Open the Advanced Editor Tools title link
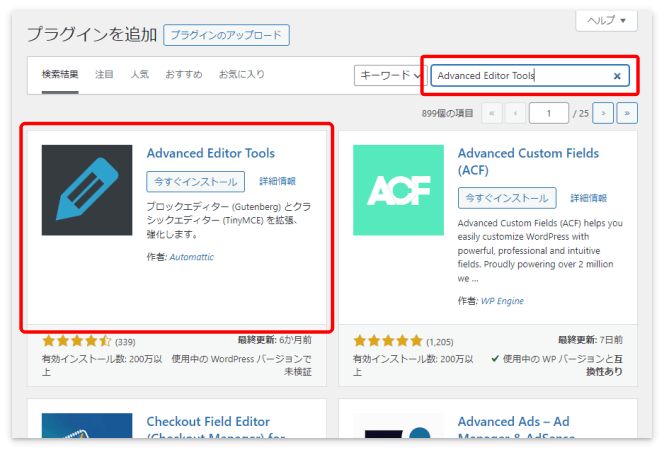This screenshot has width=664, height=451. coord(210,153)
